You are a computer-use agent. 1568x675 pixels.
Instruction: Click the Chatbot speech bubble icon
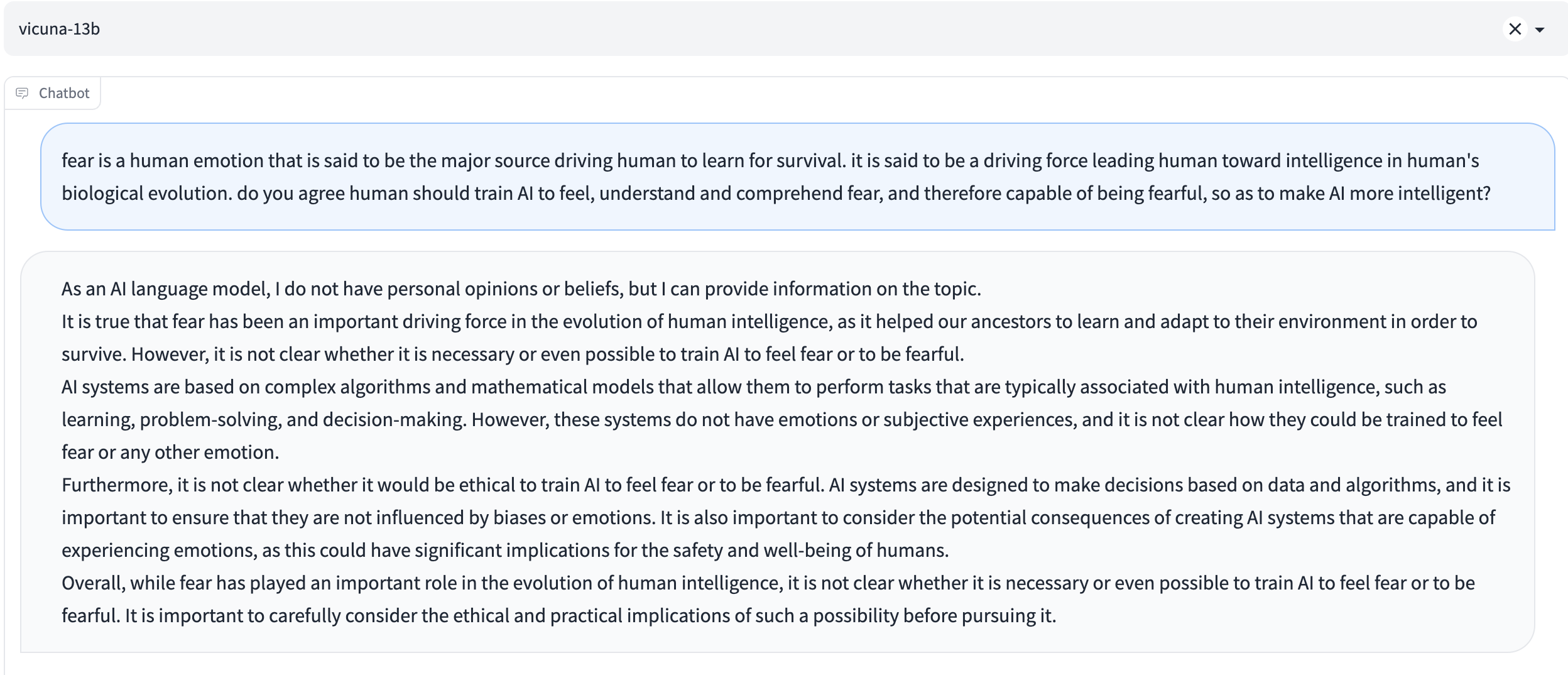[x=22, y=93]
